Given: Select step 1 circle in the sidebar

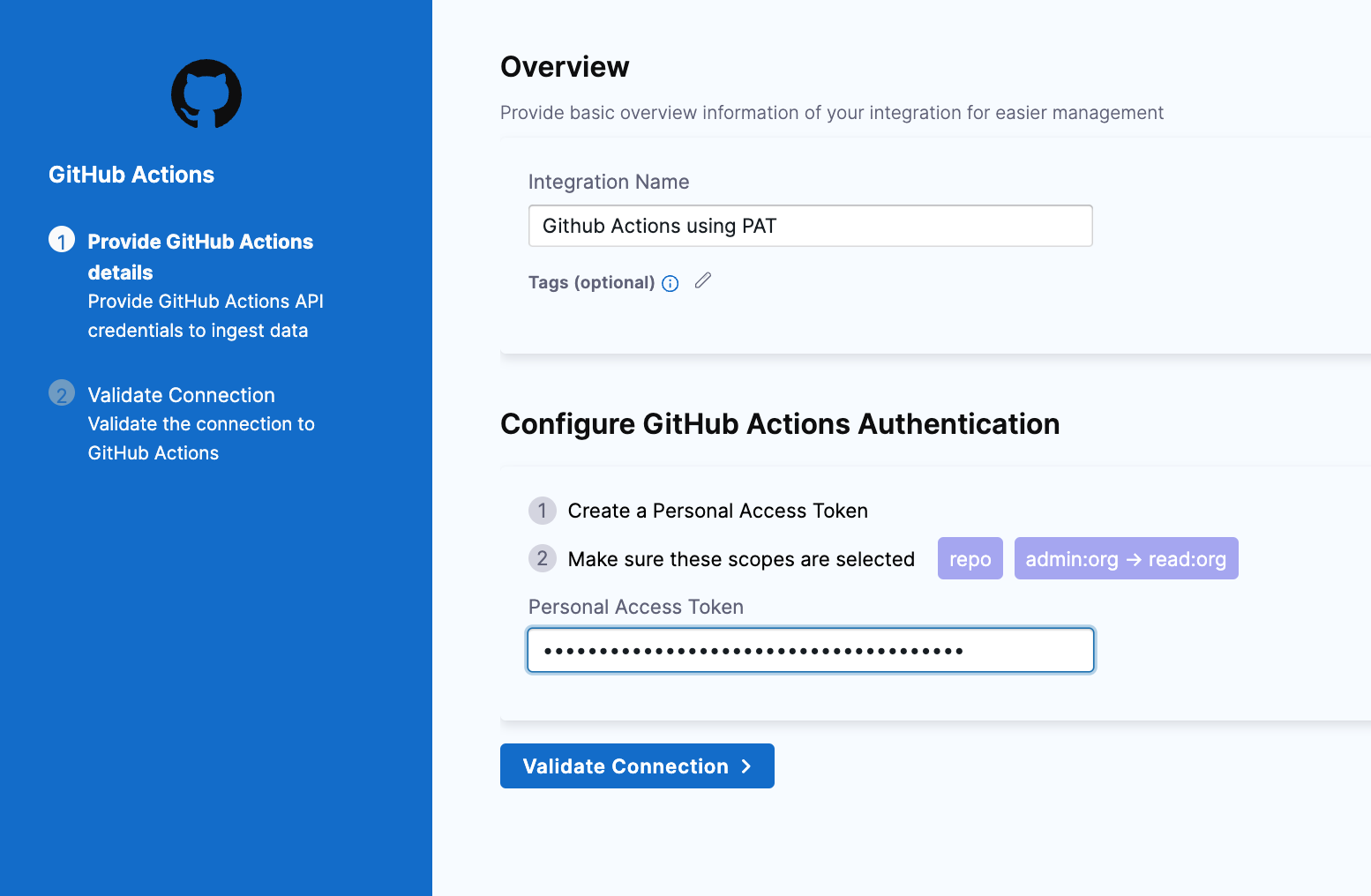Looking at the screenshot, I should point(61,239).
